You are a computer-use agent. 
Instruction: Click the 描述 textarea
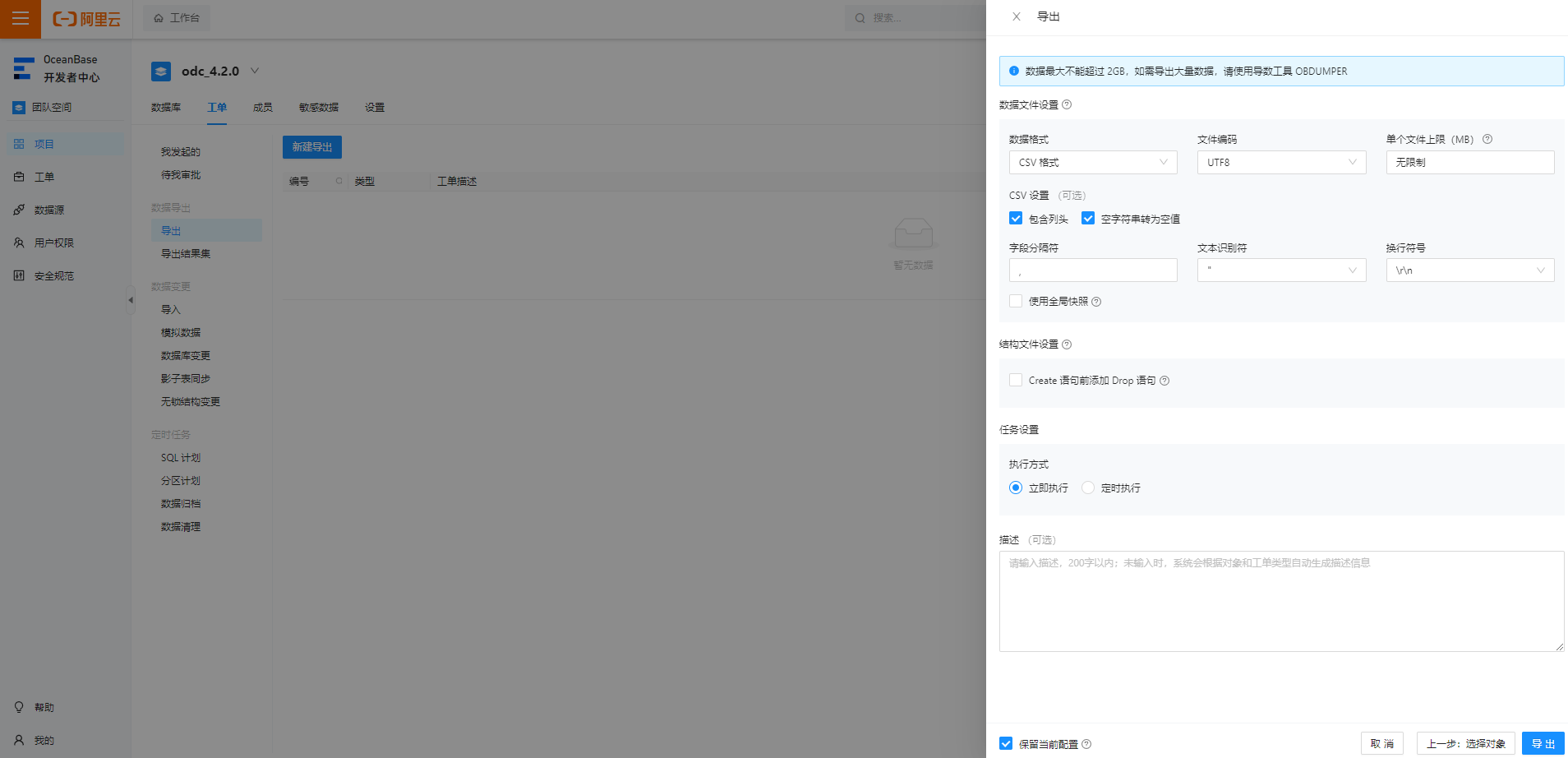1281,601
